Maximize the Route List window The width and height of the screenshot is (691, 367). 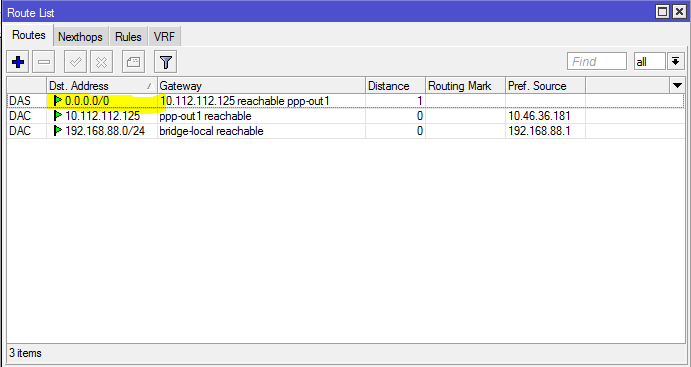(x=662, y=12)
